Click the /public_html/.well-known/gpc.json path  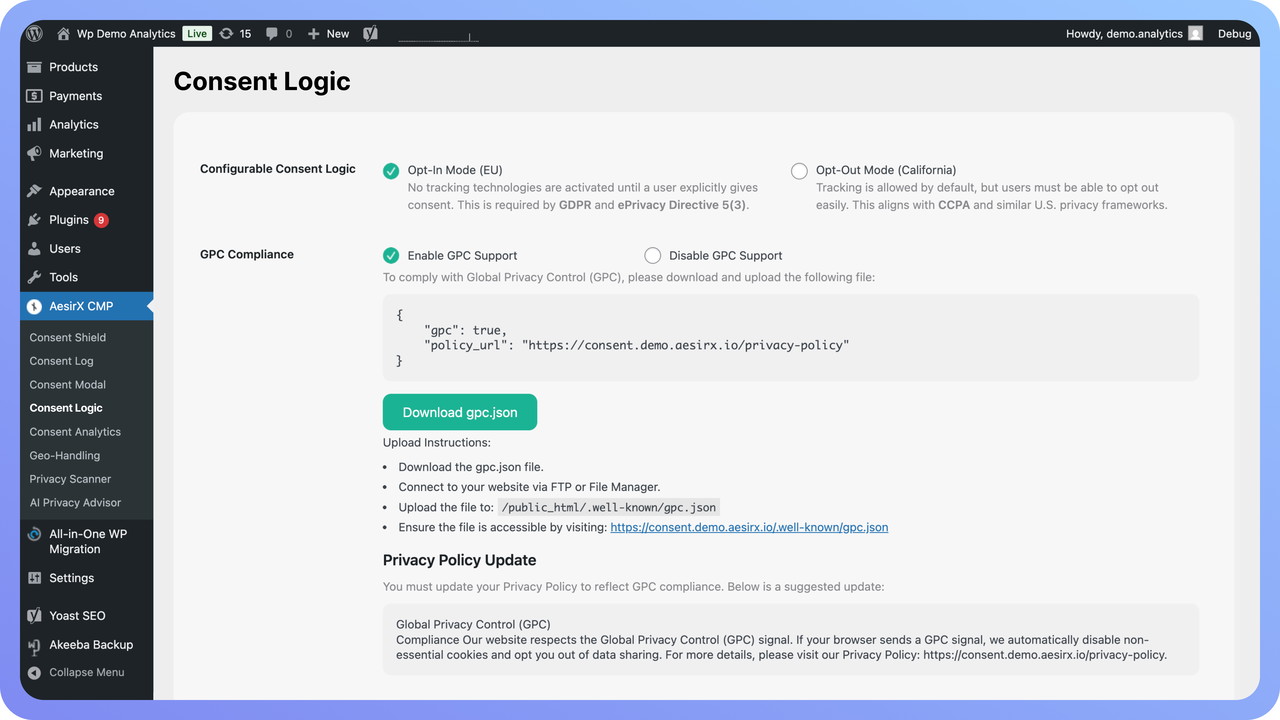[609, 507]
